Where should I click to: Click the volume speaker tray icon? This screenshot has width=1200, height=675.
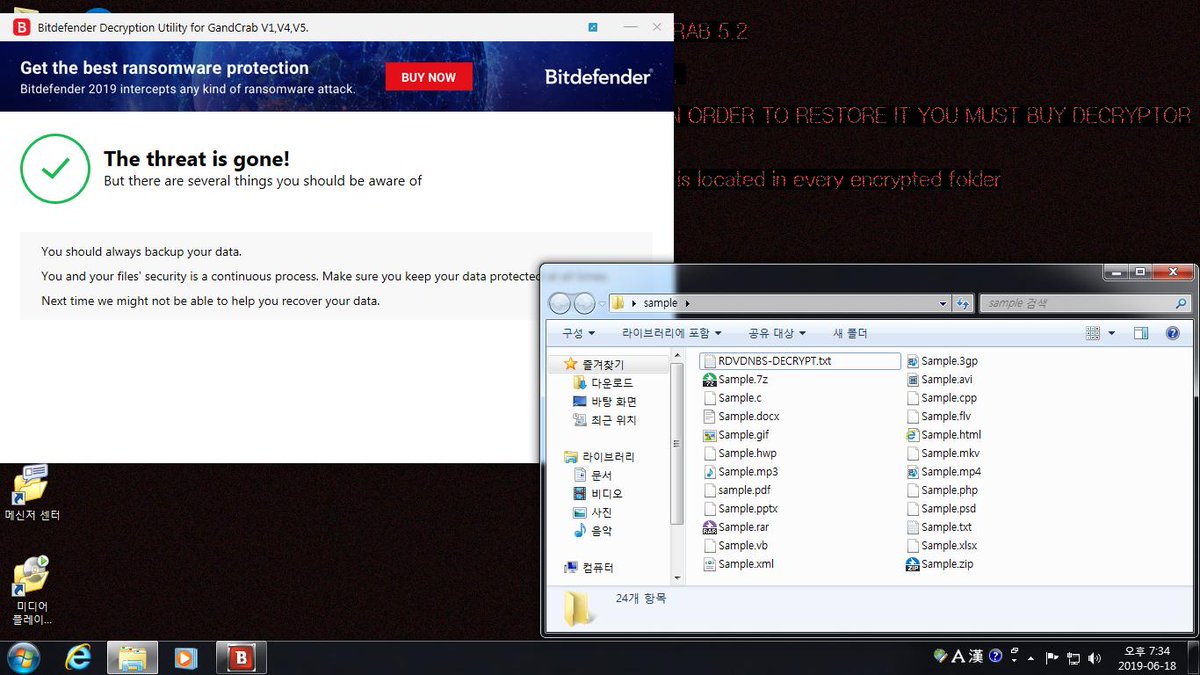tap(1095, 658)
